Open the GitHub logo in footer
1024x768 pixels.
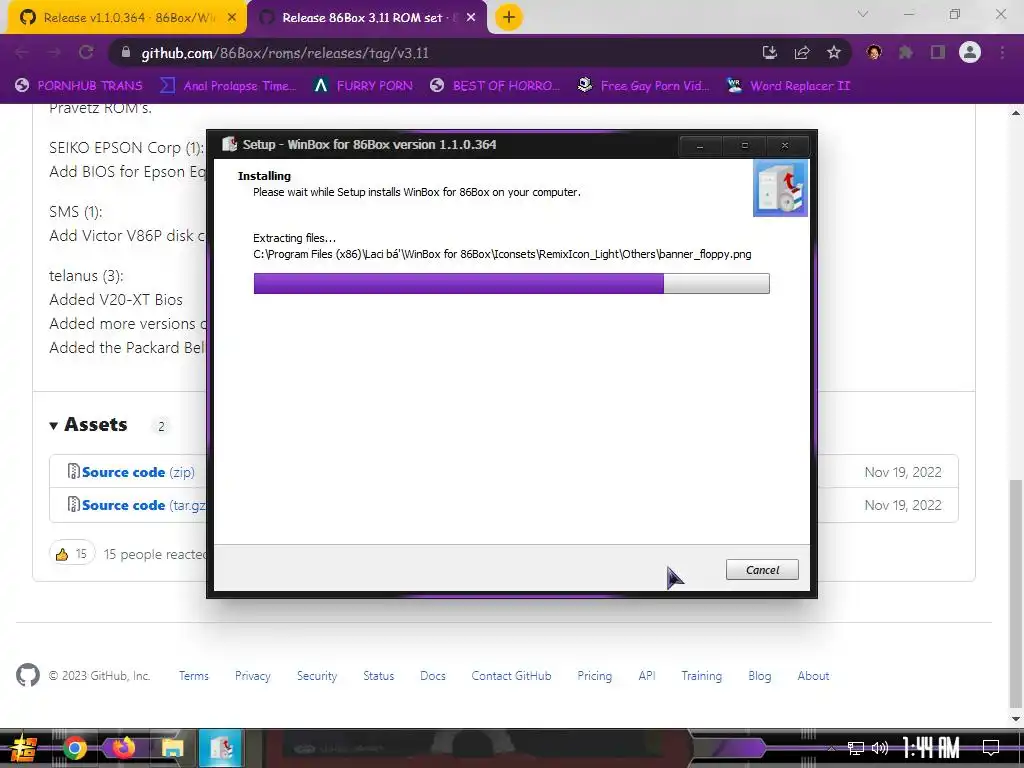pyautogui.click(x=27, y=675)
